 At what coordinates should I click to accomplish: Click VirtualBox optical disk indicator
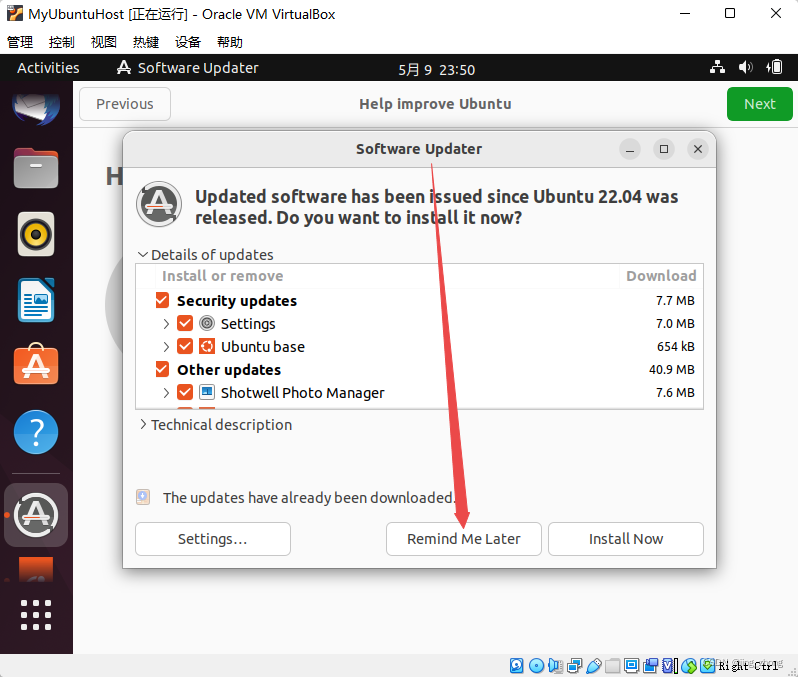pos(536,665)
